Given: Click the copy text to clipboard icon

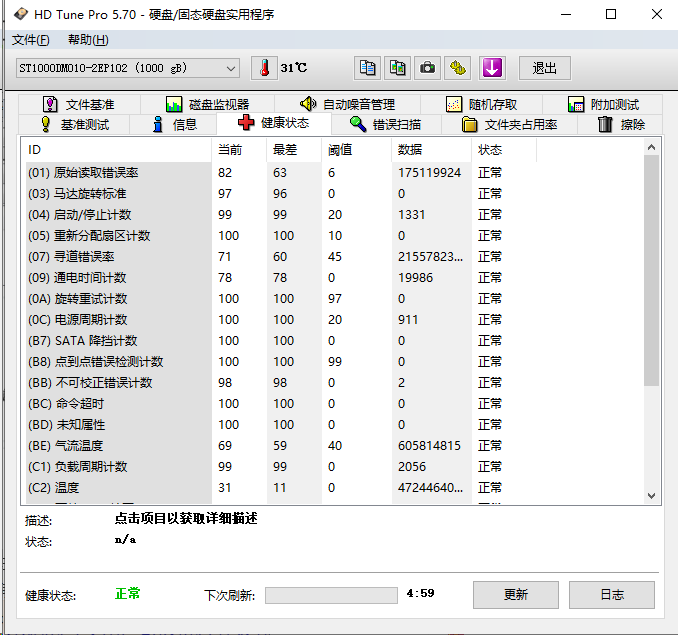Looking at the screenshot, I should click(x=367, y=68).
